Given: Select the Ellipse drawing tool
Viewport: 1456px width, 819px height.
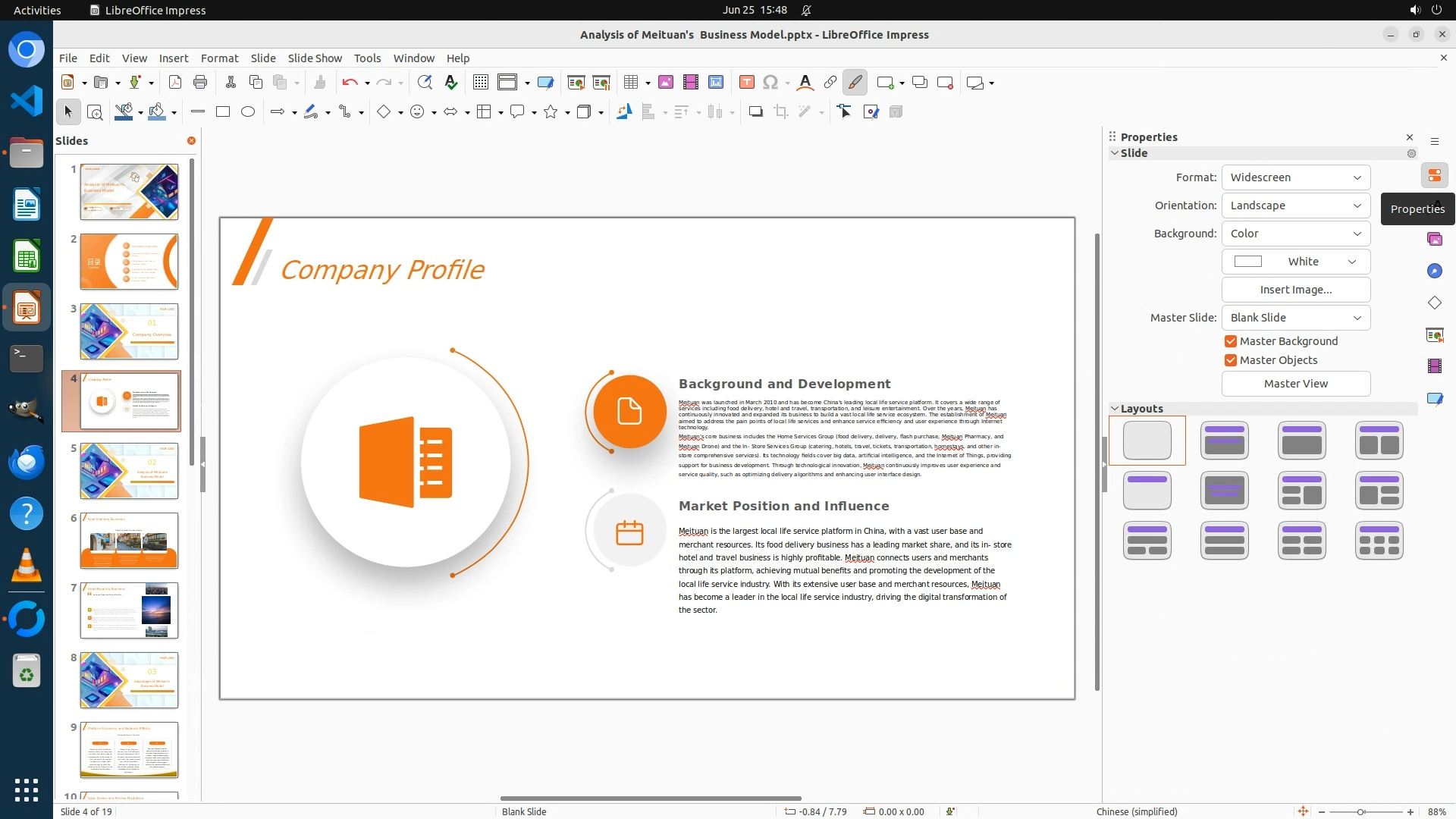Looking at the screenshot, I should click(x=248, y=112).
